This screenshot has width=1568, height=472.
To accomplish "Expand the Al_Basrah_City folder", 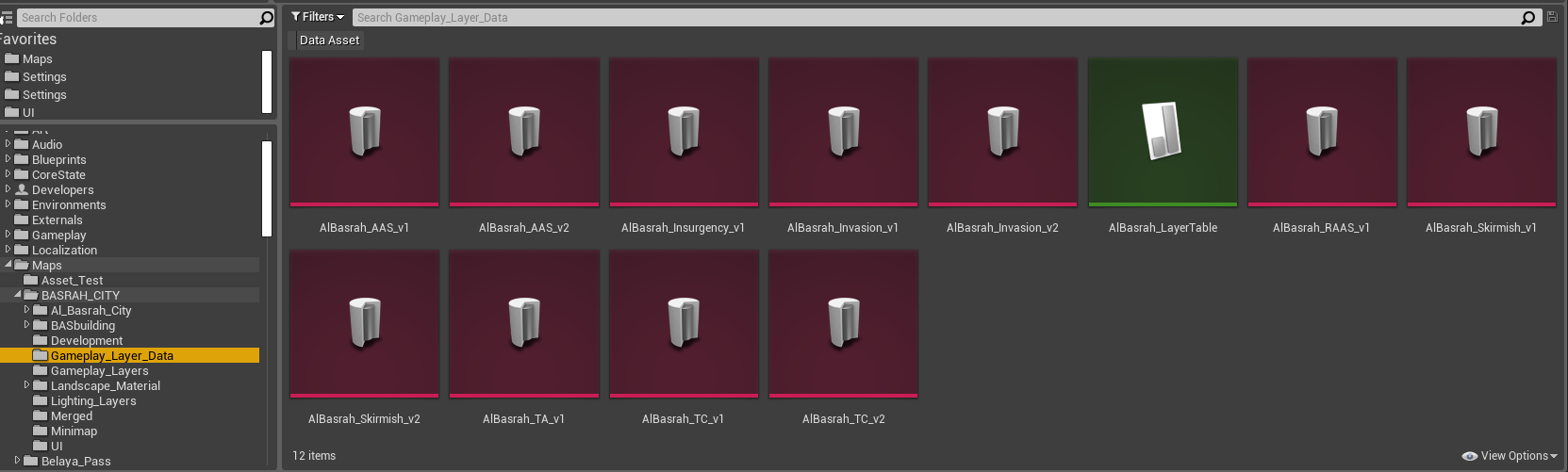I will [27, 310].
